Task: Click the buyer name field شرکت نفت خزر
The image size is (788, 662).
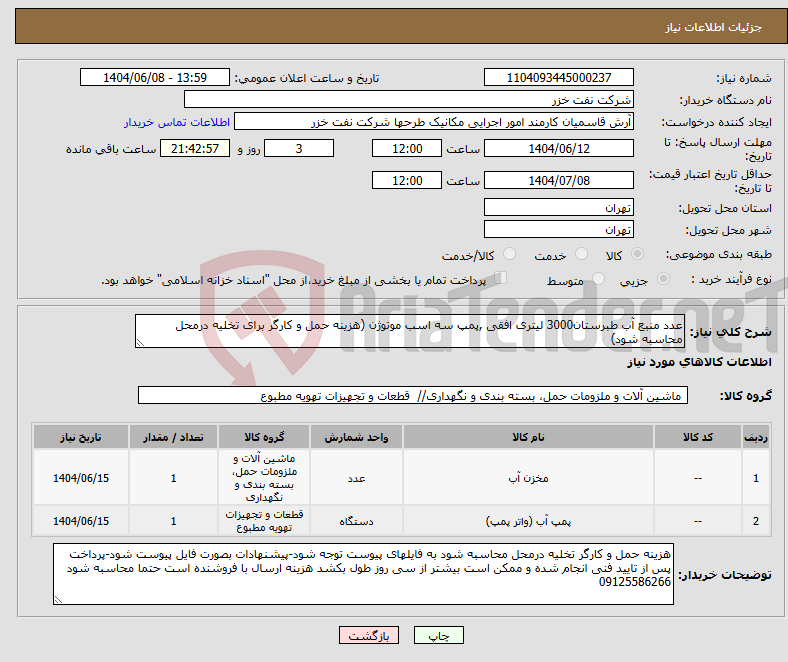Action: [409, 100]
